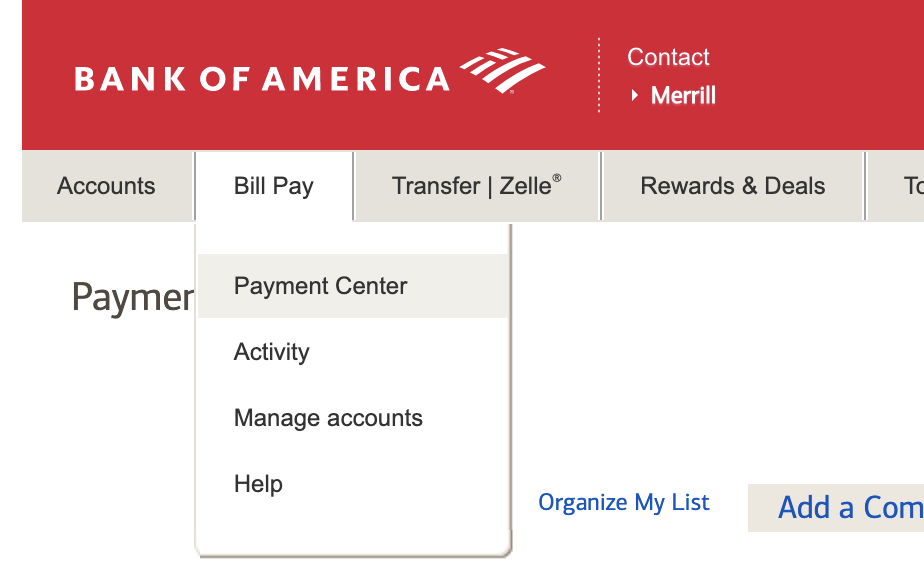924x570 pixels.
Task: Click Help in the Bill Pay menu
Action: [258, 484]
